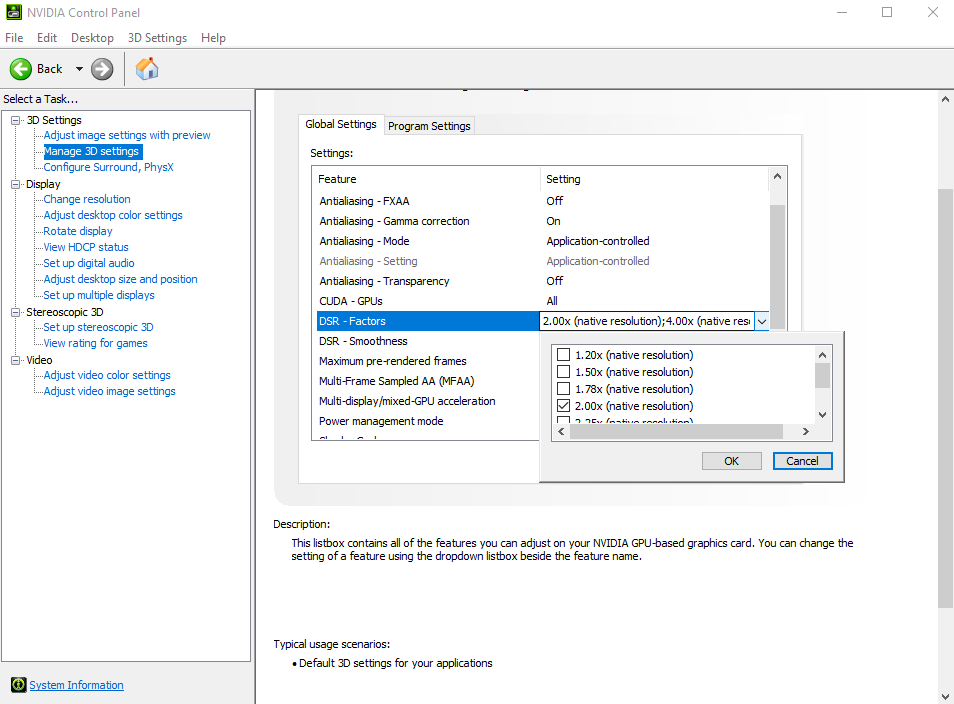Click DSR popup list scroll up arrow
This screenshot has height=704, width=954.
pyautogui.click(x=823, y=355)
